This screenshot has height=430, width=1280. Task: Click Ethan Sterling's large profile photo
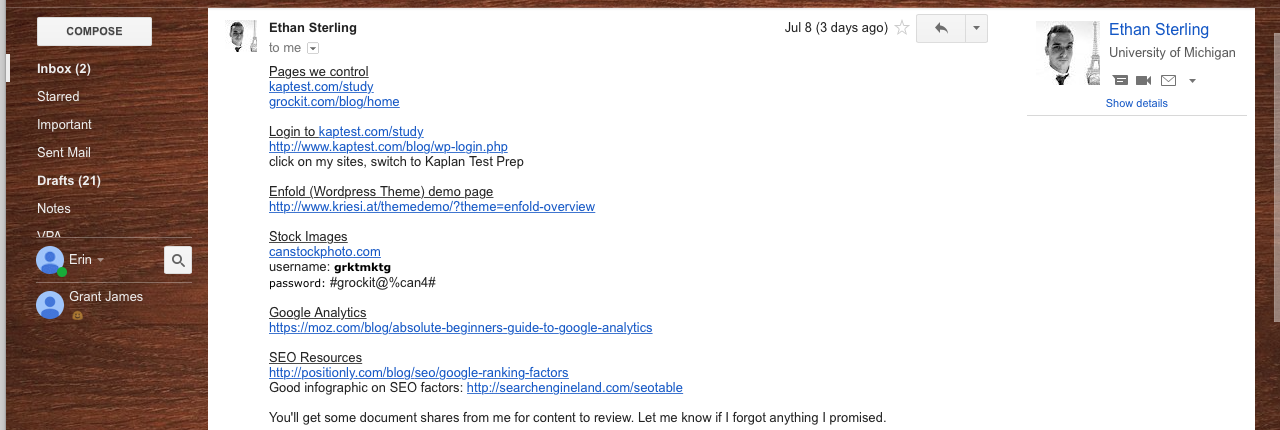pos(1067,53)
